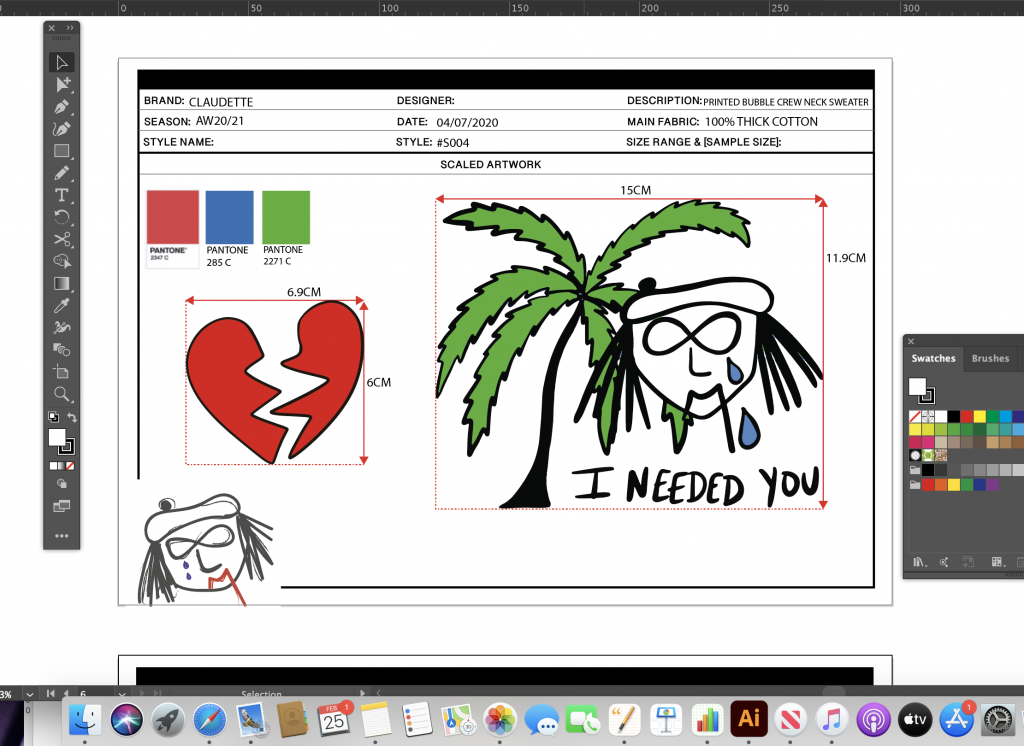The width and height of the screenshot is (1024, 746).
Task: Open the artboard number dropdown
Action: 122,694
